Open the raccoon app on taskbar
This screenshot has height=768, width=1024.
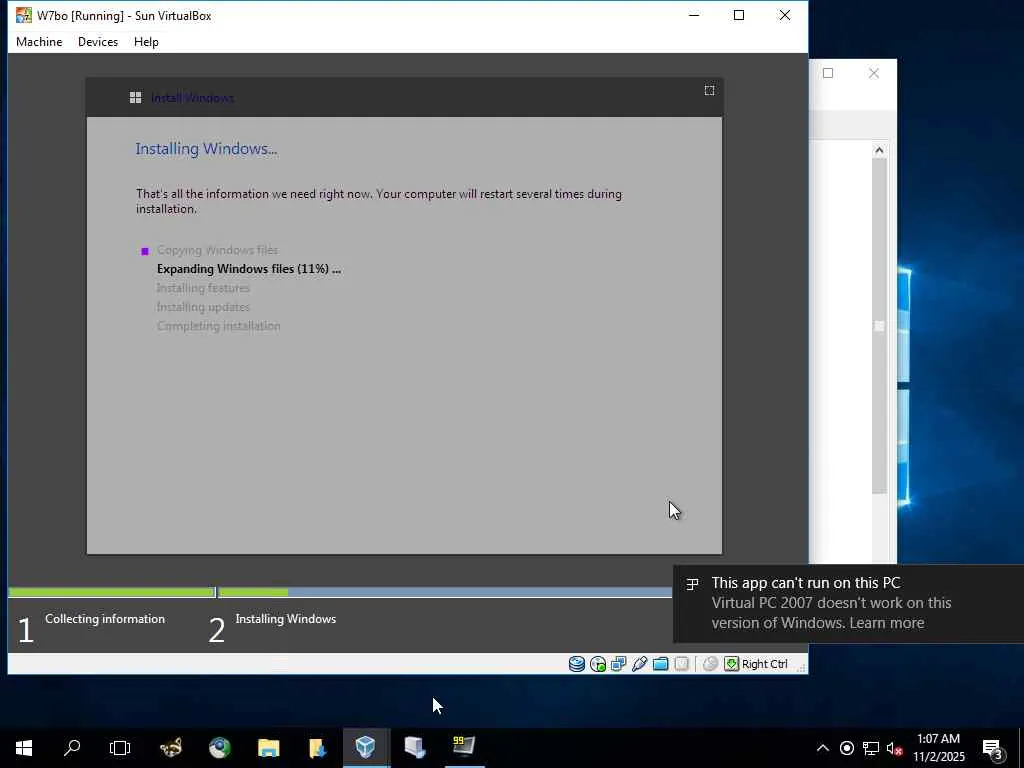click(x=171, y=748)
